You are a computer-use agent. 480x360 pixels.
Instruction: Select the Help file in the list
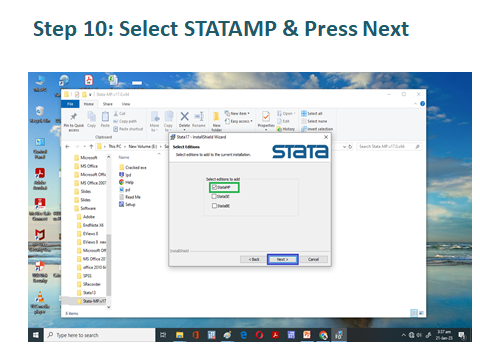[x=126, y=182]
